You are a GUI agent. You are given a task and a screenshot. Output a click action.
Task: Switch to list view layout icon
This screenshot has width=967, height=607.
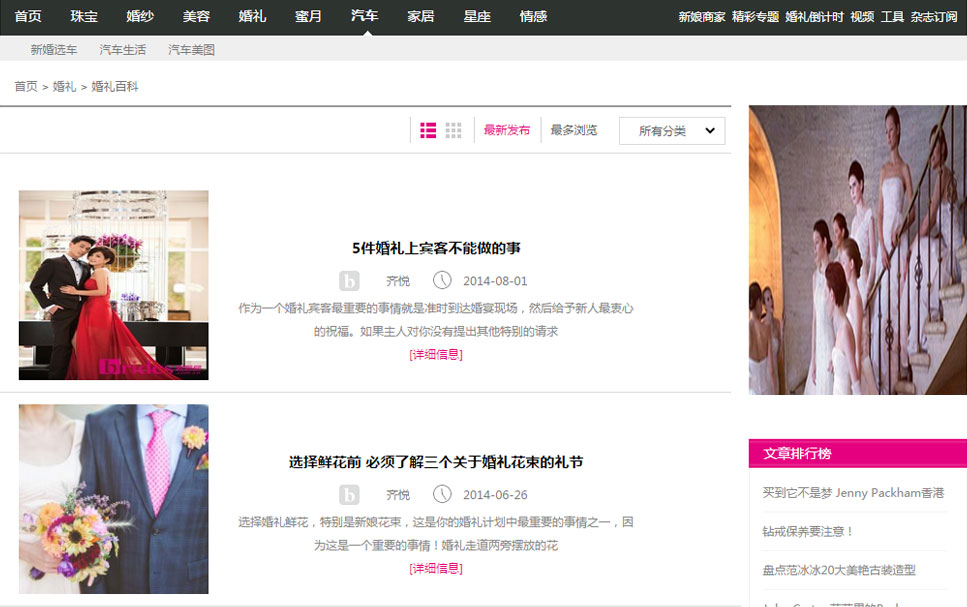pyautogui.click(x=428, y=130)
